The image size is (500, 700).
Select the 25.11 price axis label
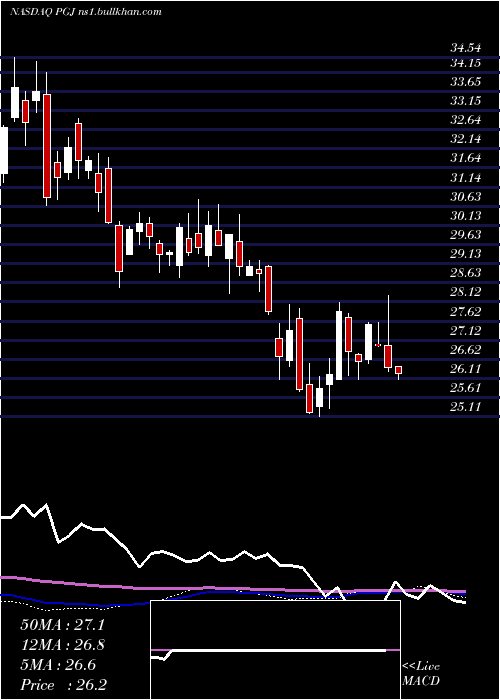[466, 407]
